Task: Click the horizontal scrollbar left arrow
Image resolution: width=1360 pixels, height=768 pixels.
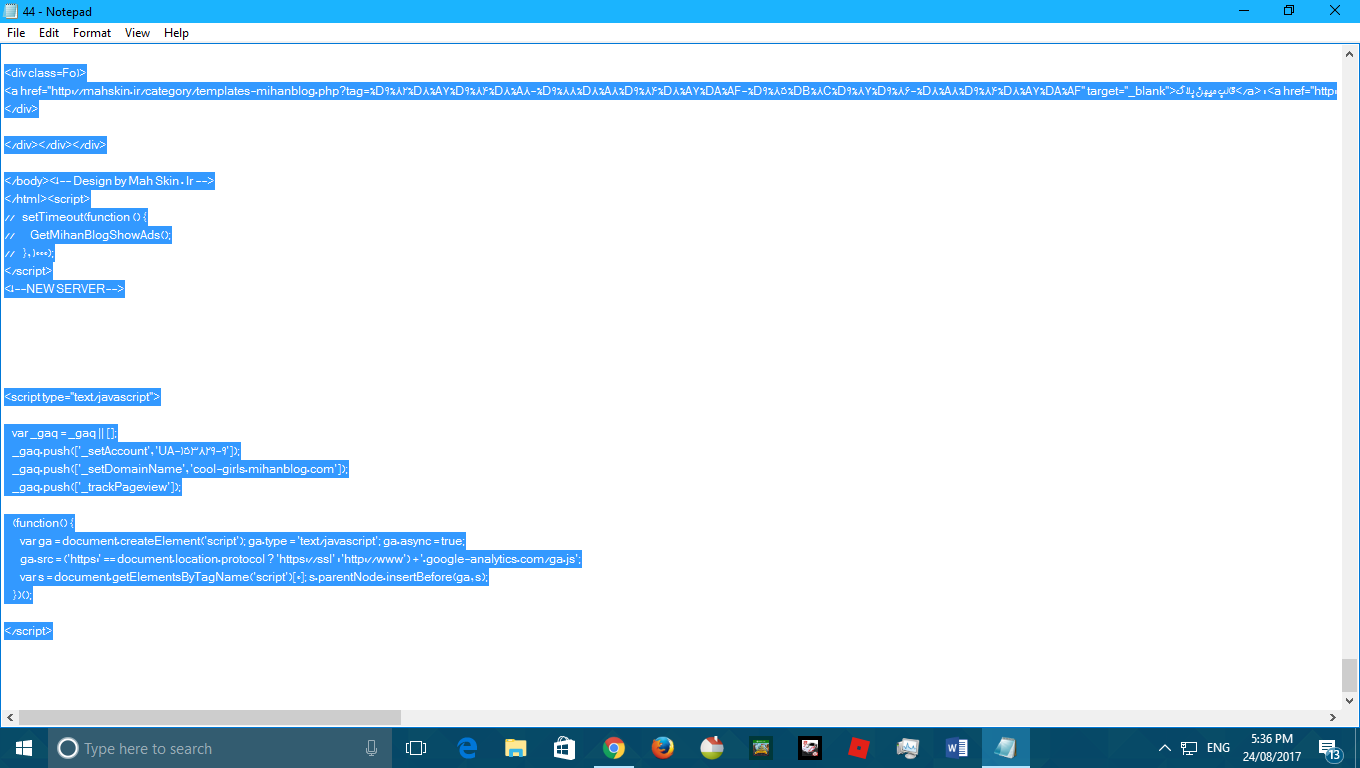Action: [x=9, y=718]
